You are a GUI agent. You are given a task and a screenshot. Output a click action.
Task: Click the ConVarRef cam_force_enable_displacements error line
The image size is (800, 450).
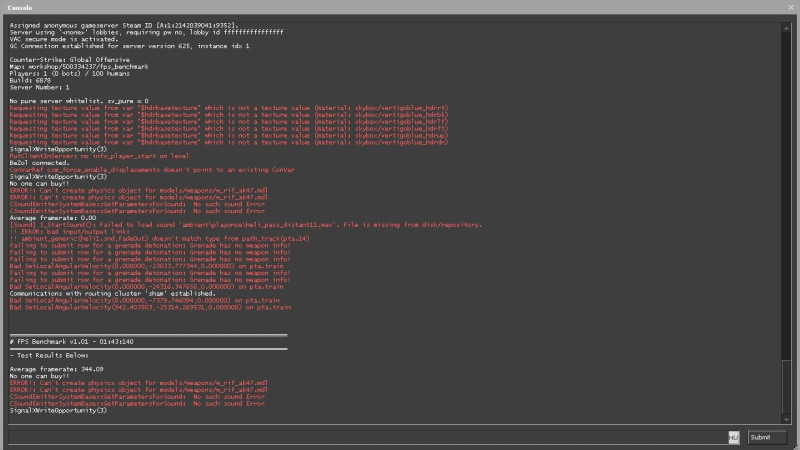pos(152,170)
